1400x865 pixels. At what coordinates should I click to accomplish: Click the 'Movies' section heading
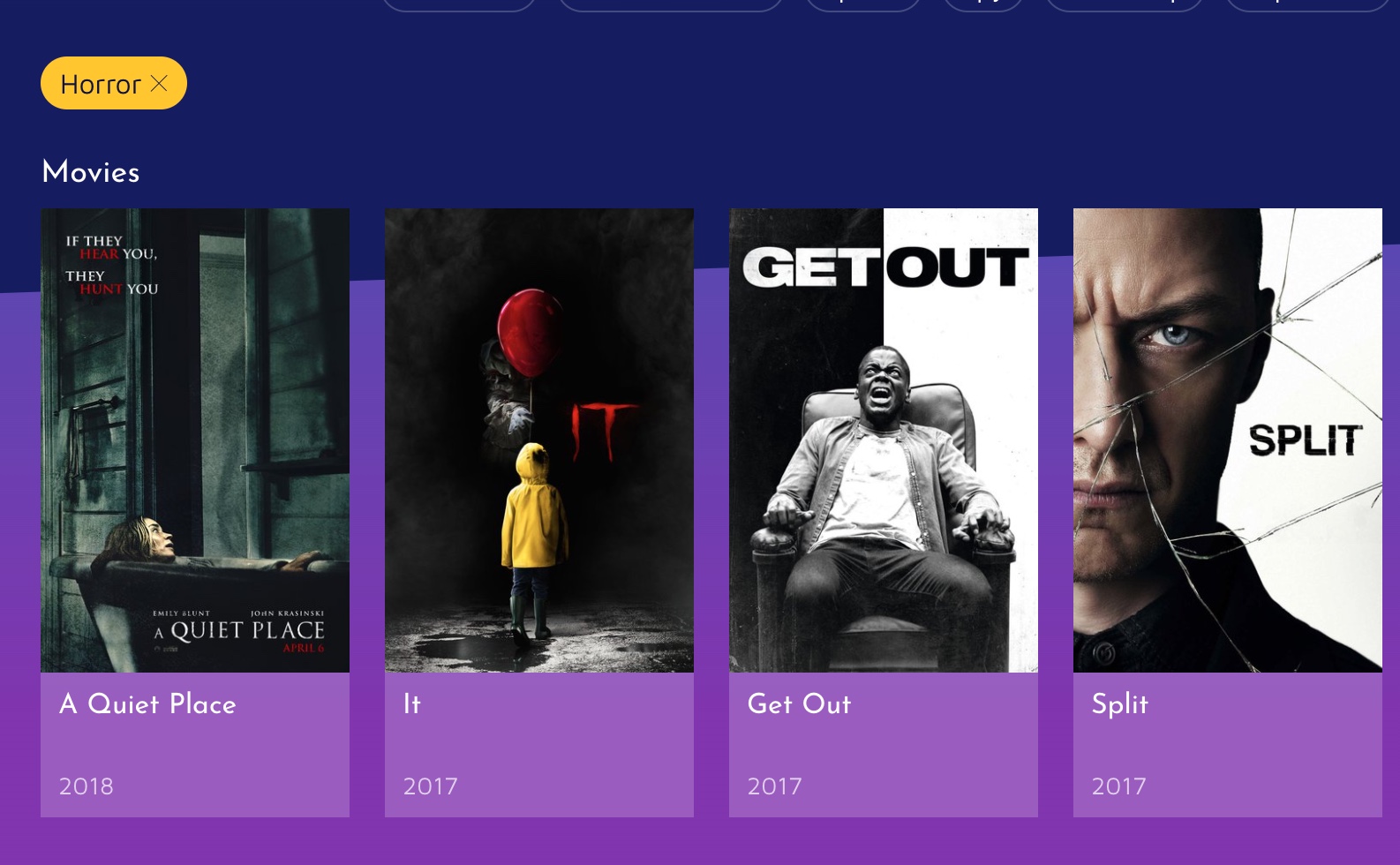91,172
